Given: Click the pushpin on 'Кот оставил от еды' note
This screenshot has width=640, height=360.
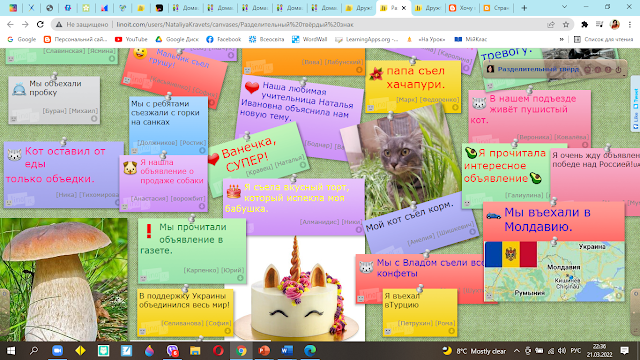Looking at the screenshot, I should (64, 142).
